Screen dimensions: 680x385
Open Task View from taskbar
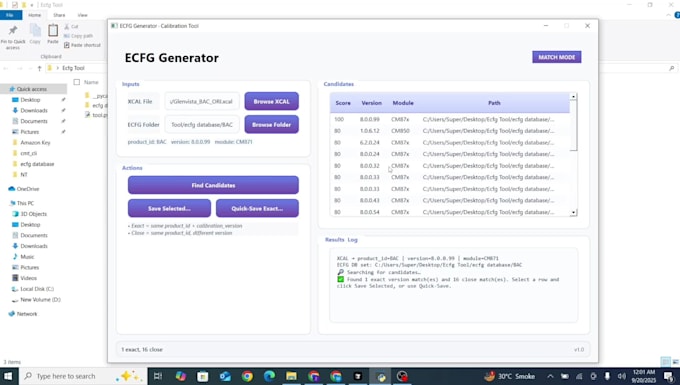pyautogui.click(x=158, y=376)
